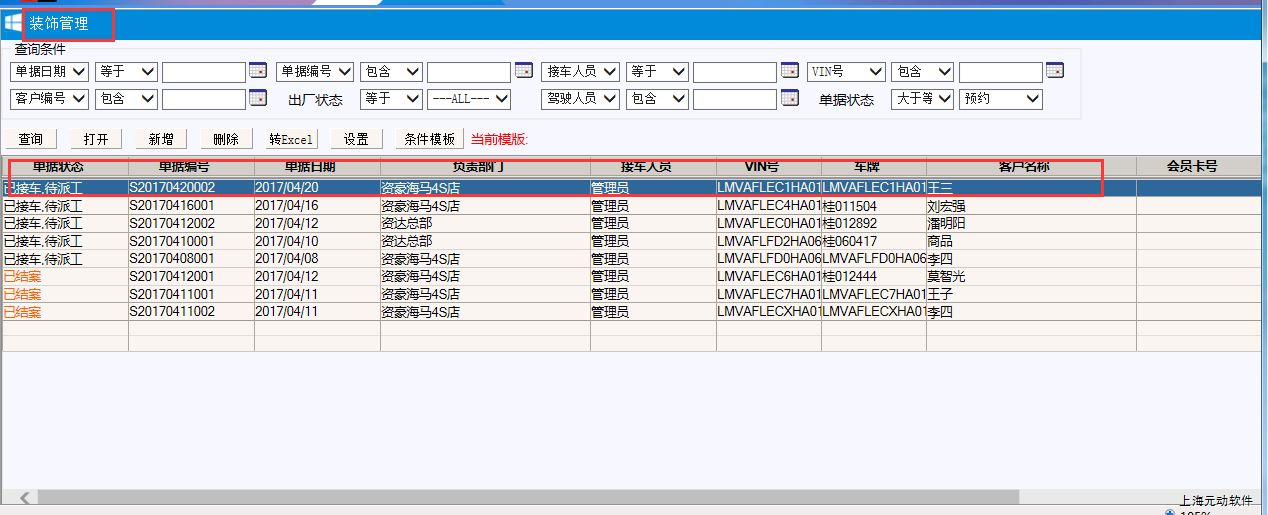Screen dimensions: 1268x515
Task: Click calendar icon next to 单据编号 field
Action: pyautogui.click(x=523, y=71)
